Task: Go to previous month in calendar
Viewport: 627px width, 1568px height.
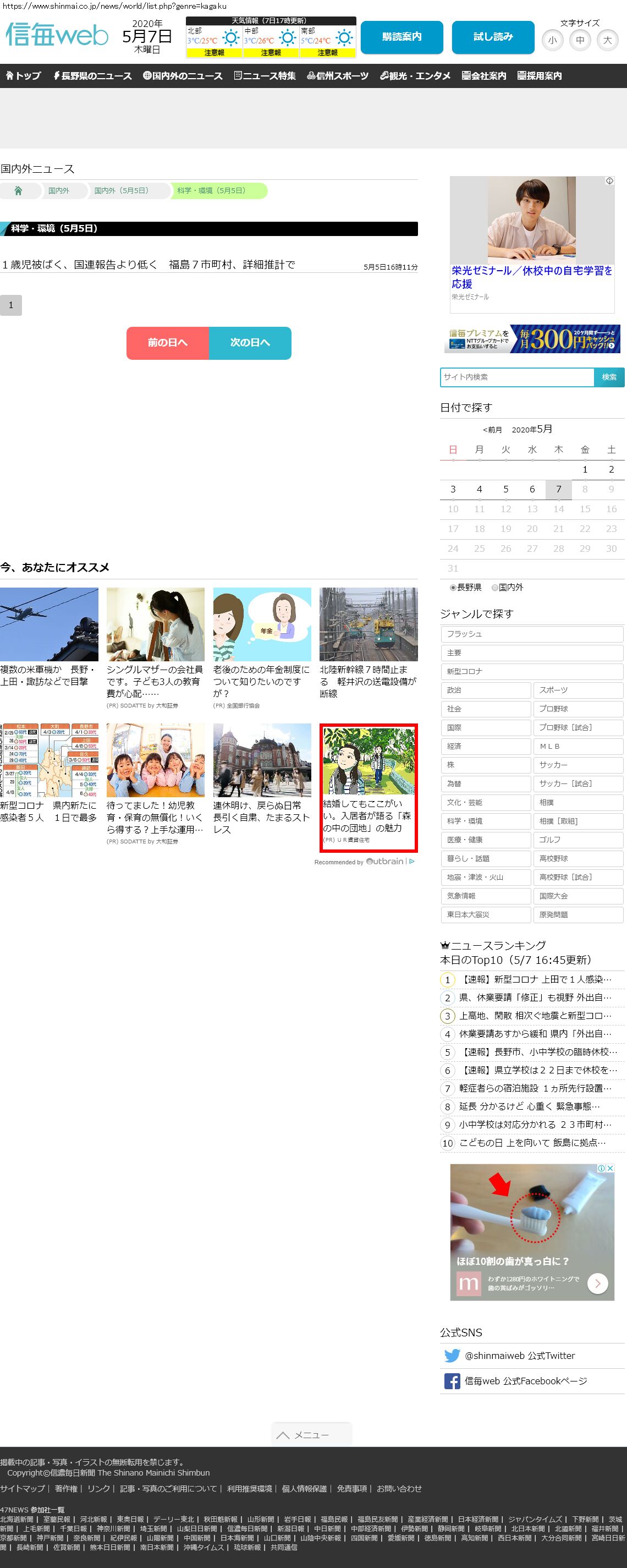Action: [492, 430]
